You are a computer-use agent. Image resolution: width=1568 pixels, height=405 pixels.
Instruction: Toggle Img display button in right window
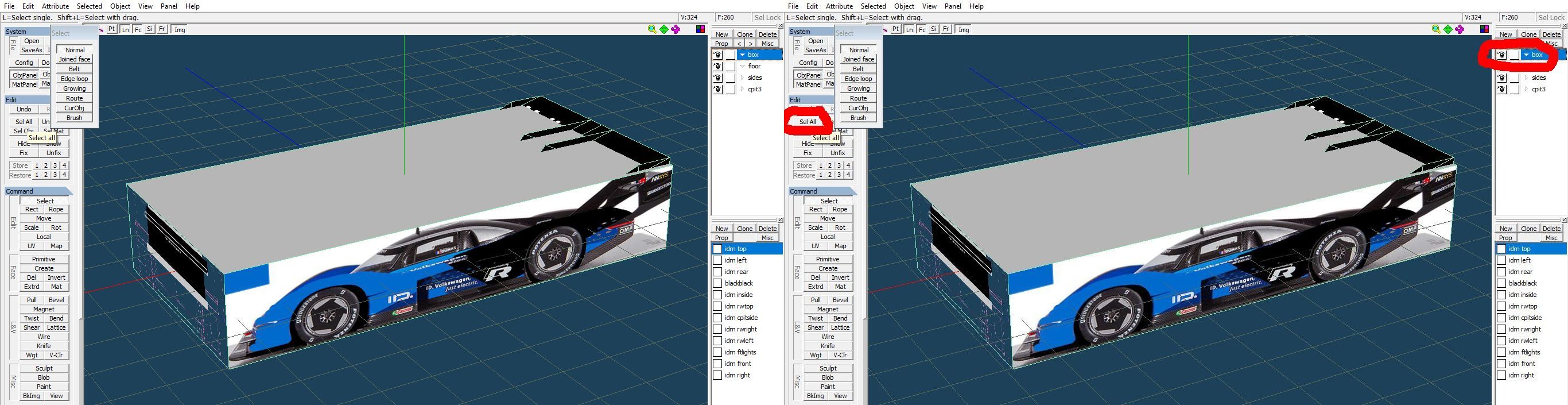pyautogui.click(x=964, y=29)
